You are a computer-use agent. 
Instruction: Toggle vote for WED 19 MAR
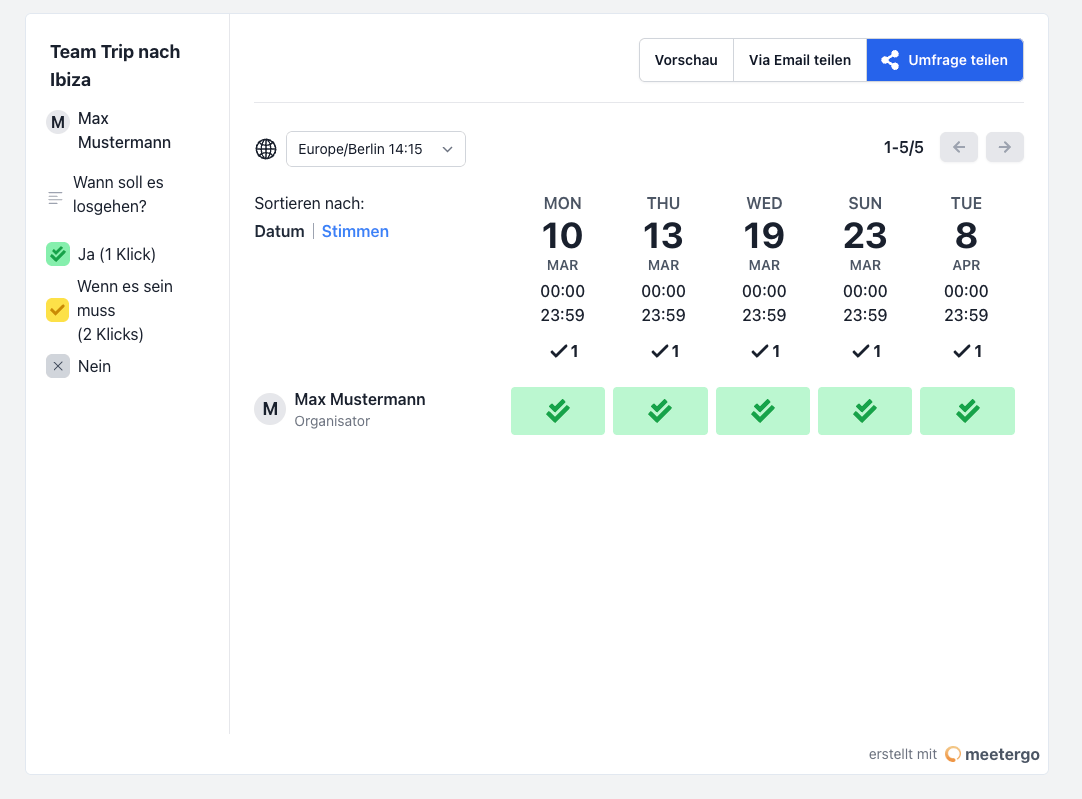click(763, 411)
